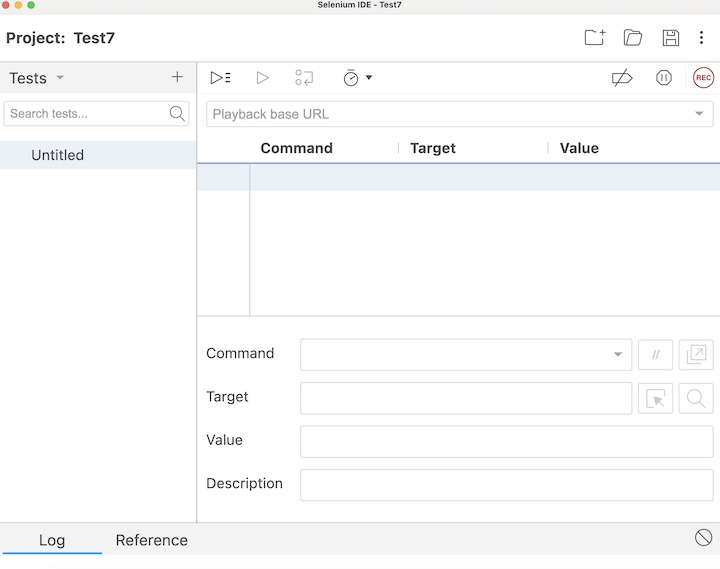Click the Step over current command icon
The height and width of the screenshot is (569, 720).
[x=304, y=78]
